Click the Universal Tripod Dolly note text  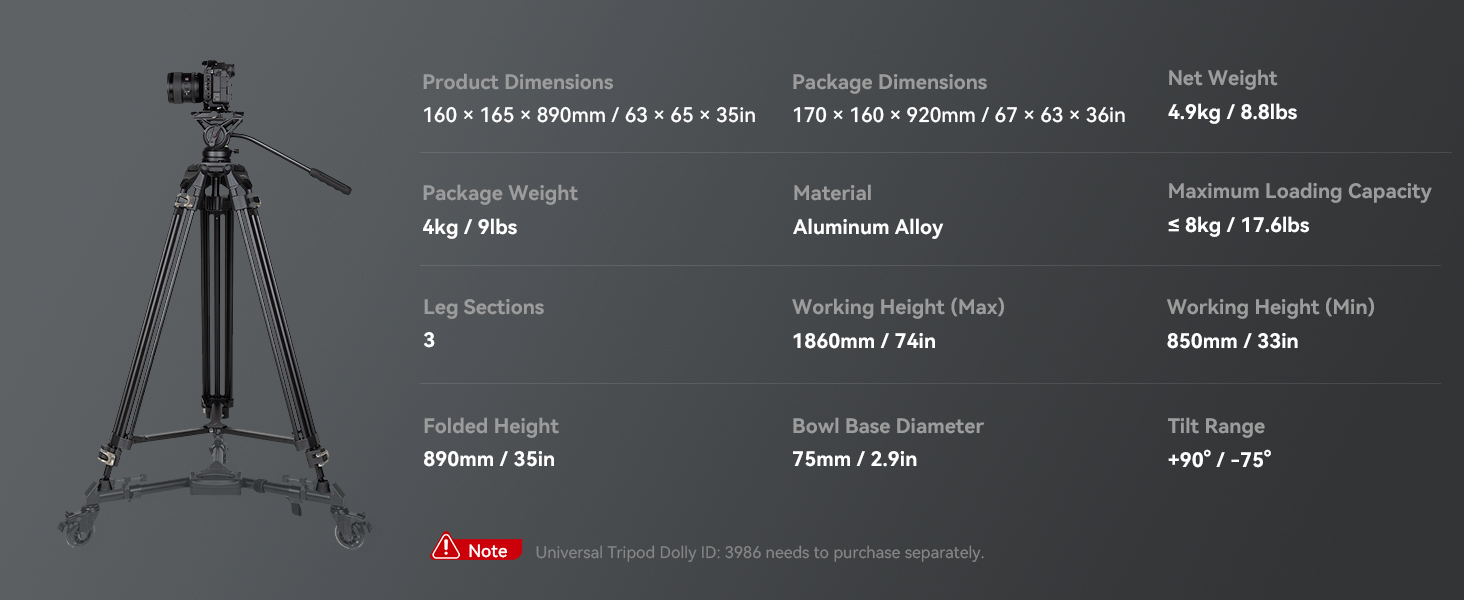(x=759, y=552)
